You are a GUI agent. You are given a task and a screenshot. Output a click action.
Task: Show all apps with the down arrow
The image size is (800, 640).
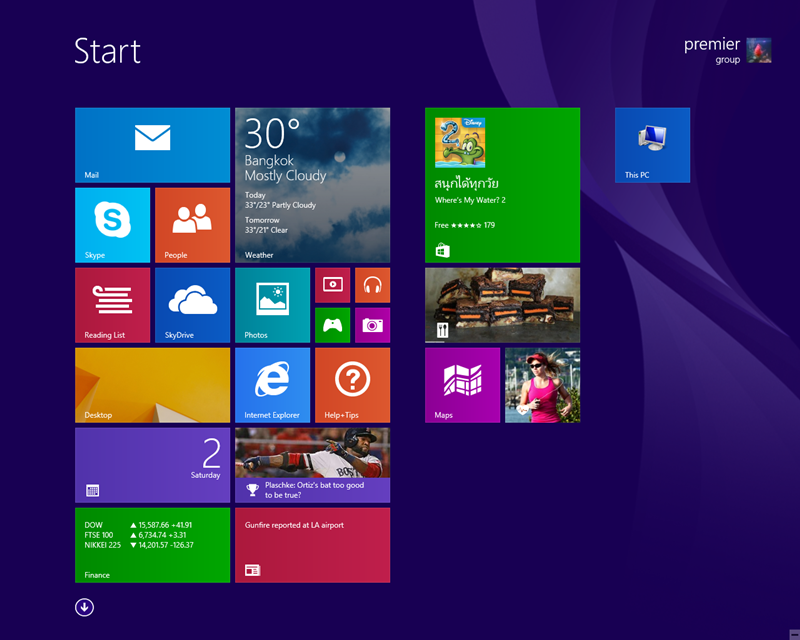tap(84, 607)
